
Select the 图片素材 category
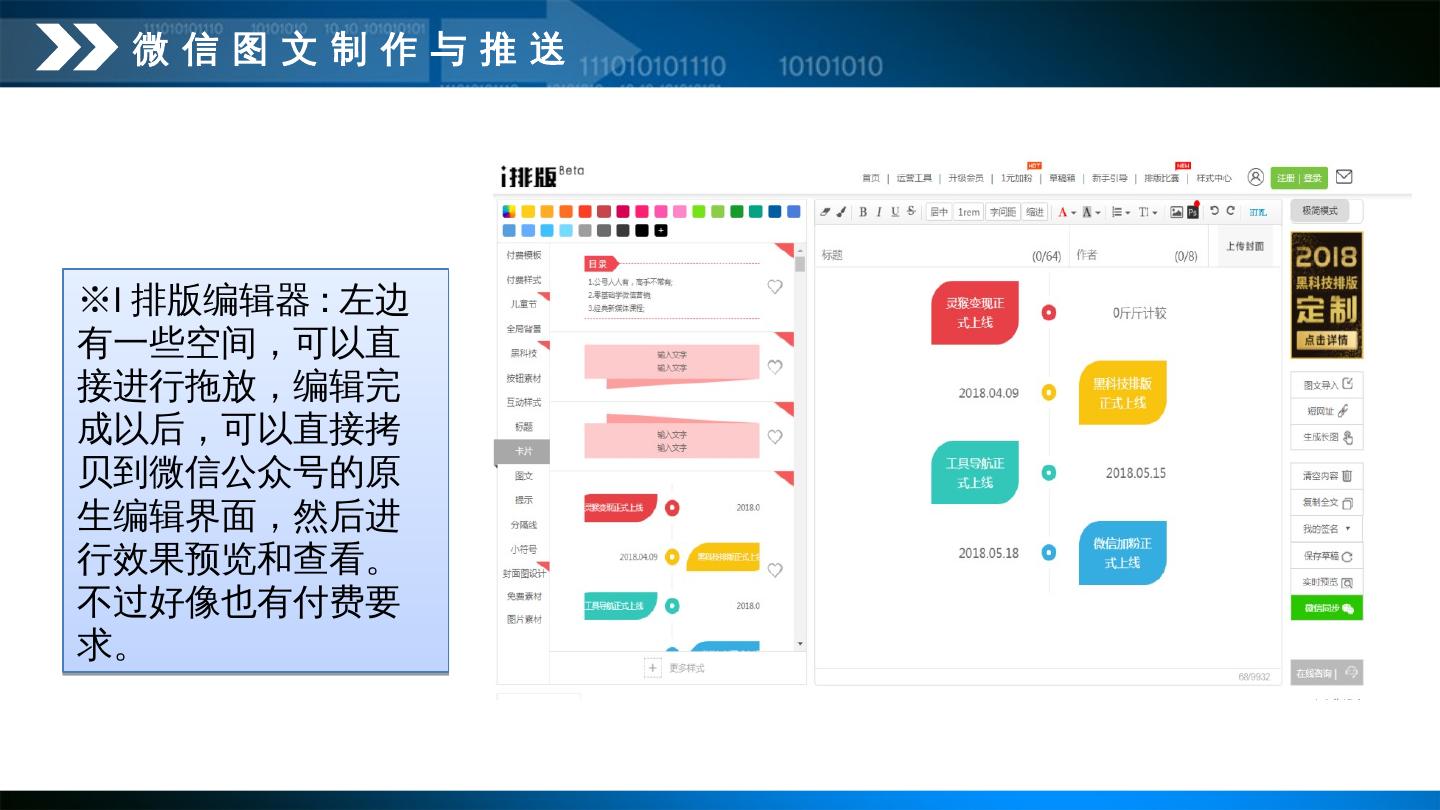point(523,619)
